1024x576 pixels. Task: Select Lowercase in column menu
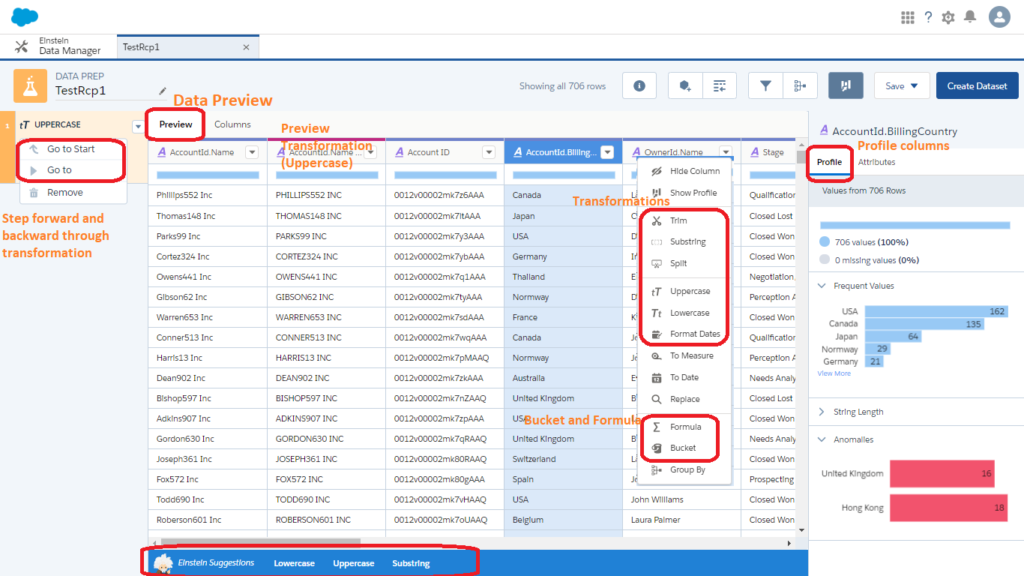685,313
